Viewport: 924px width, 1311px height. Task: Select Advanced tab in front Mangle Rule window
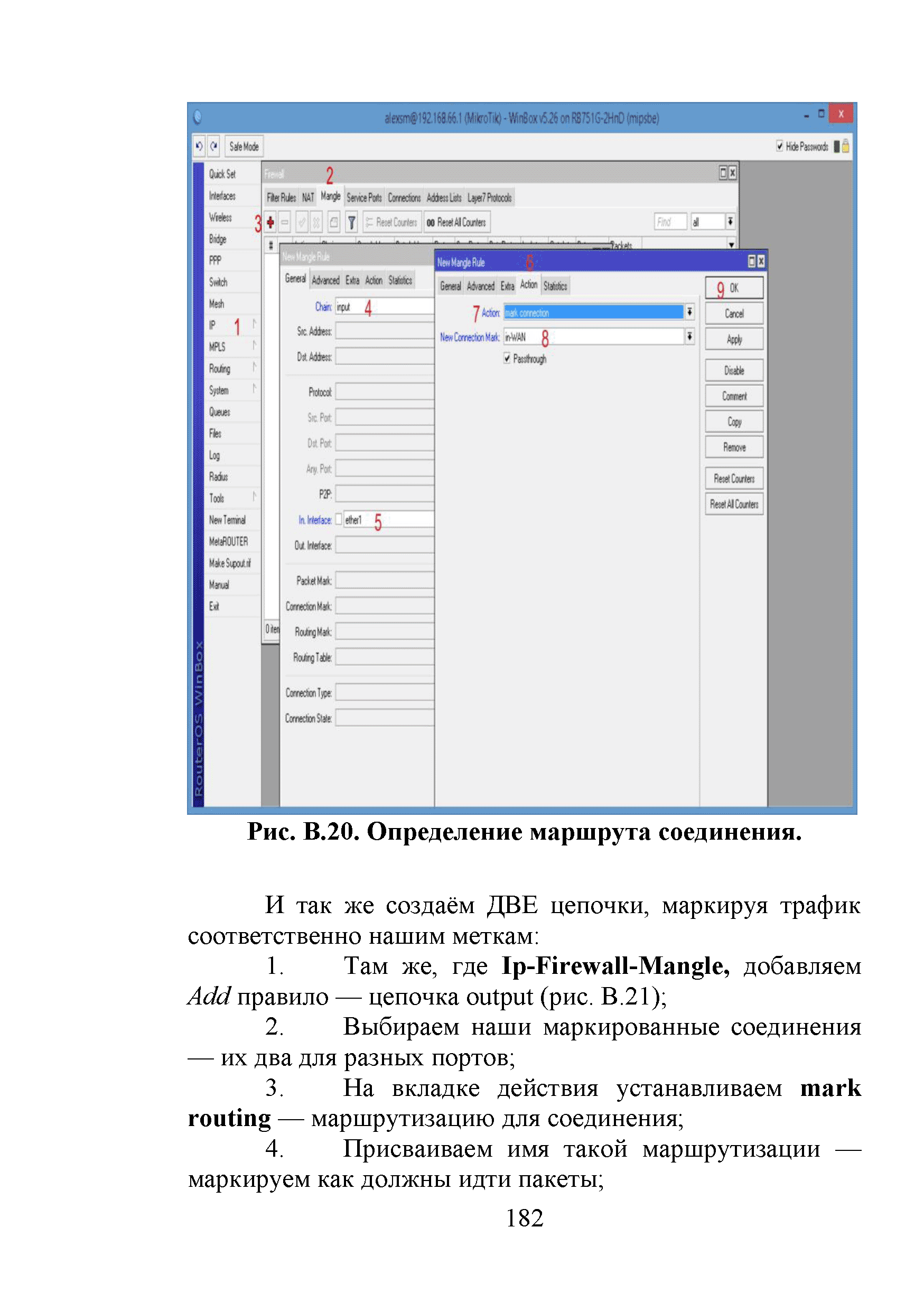click(x=481, y=286)
